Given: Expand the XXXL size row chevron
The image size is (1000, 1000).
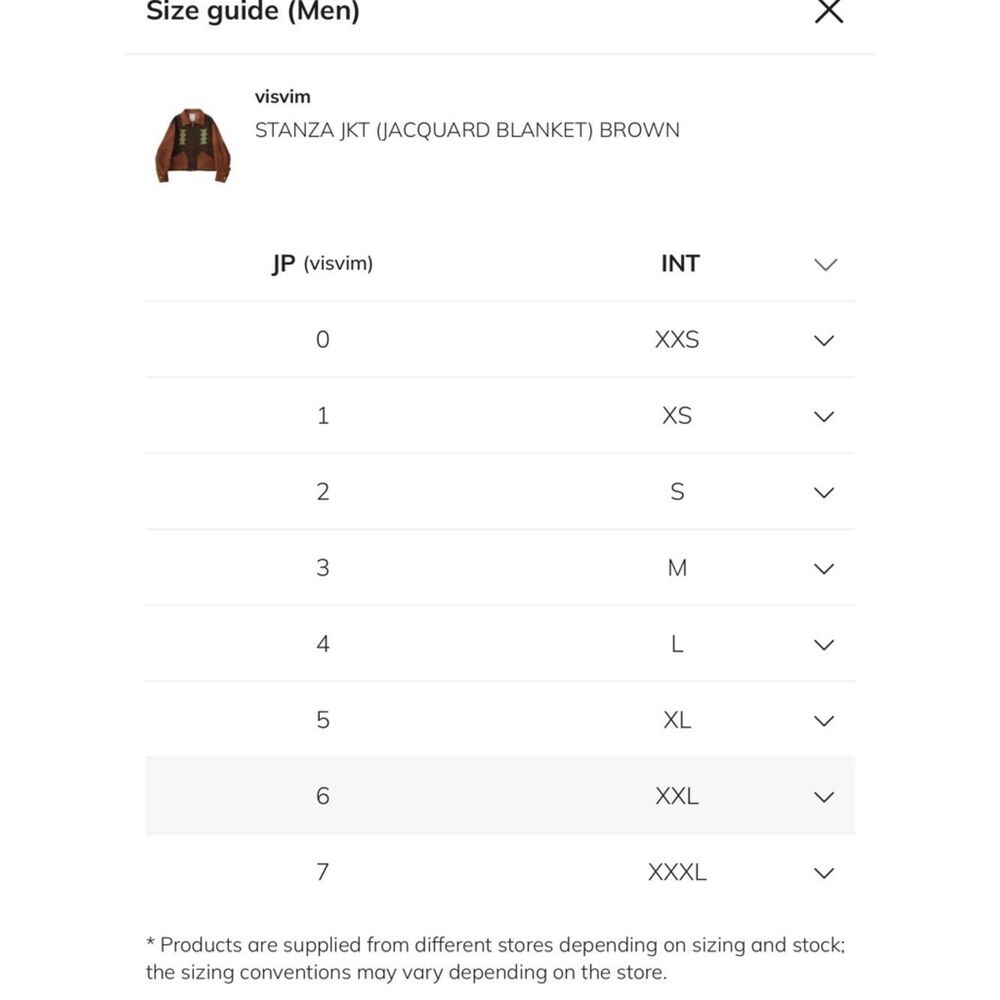Looking at the screenshot, I should coord(824,873).
